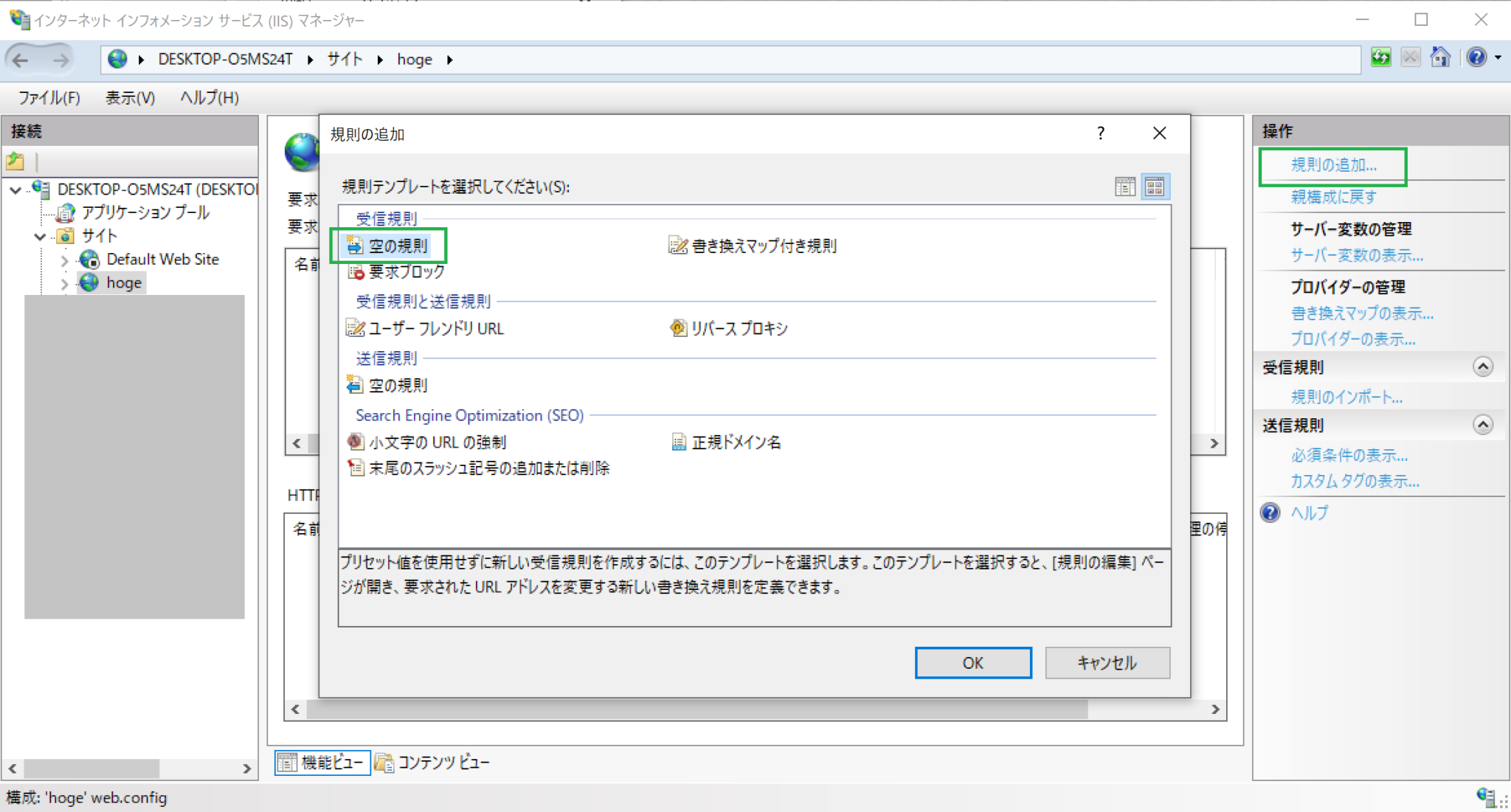Open 規則のインポート... in the Actions pane
Viewport: 1511px width, 812px height.
click(1347, 397)
